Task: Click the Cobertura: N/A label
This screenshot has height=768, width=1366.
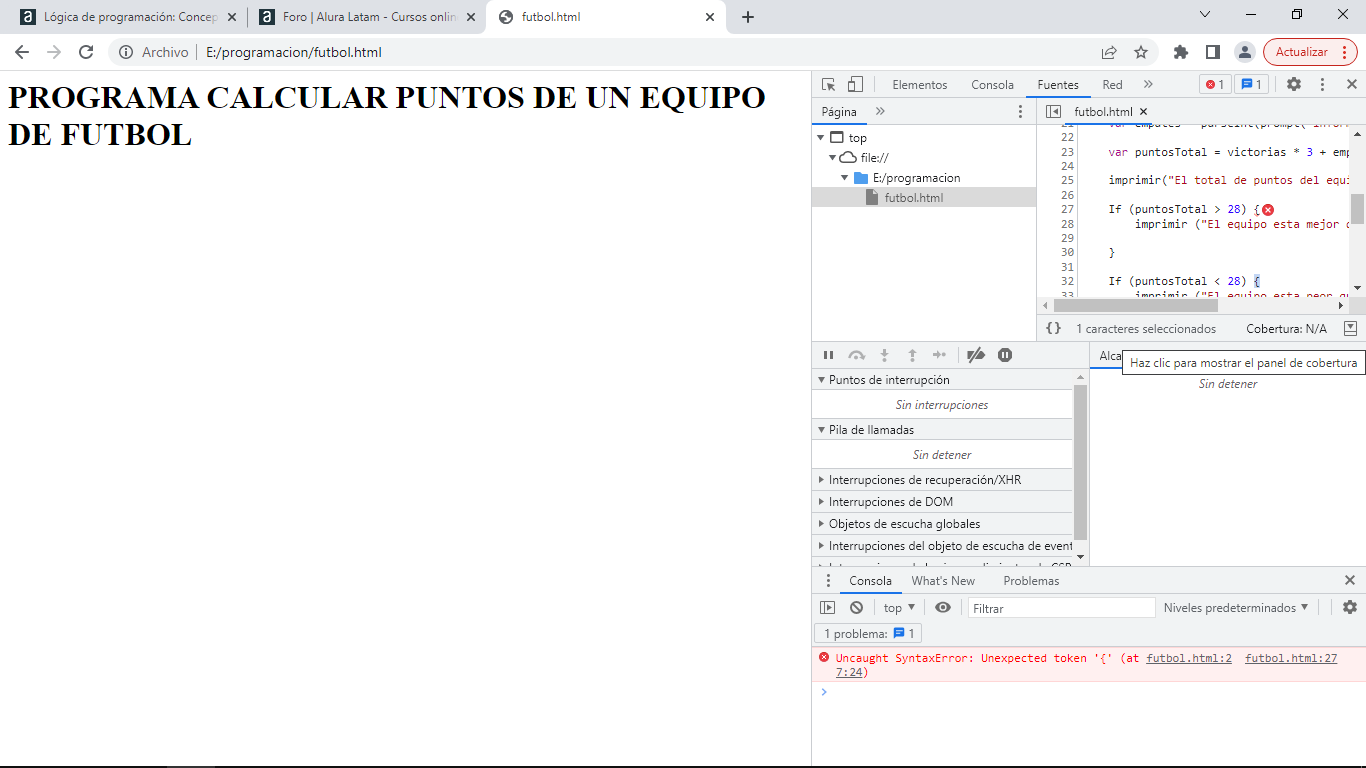Action: pyautogui.click(x=1286, y=329)
